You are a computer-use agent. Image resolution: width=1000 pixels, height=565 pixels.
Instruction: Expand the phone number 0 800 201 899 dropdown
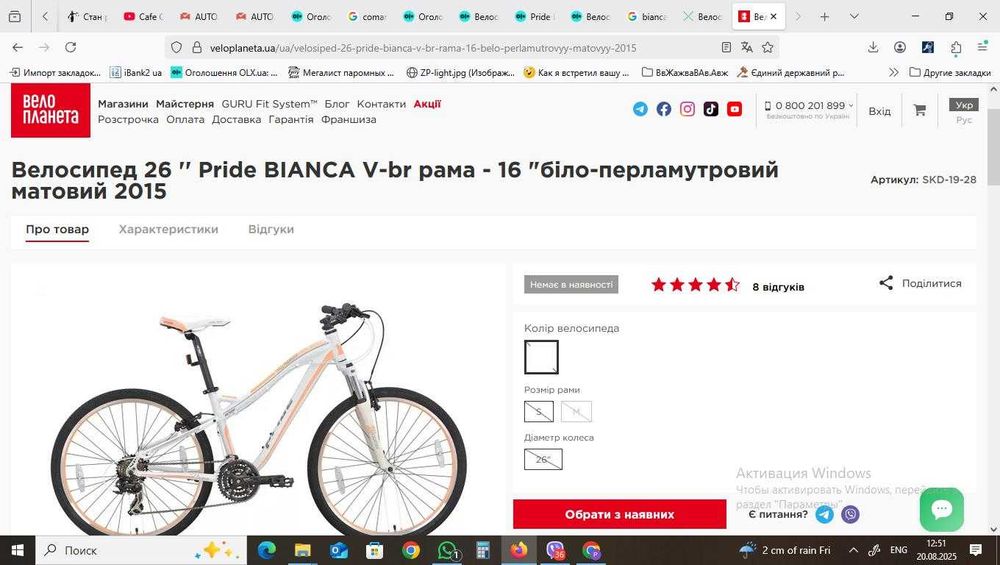pyautogui.click(x=851, y=106)
